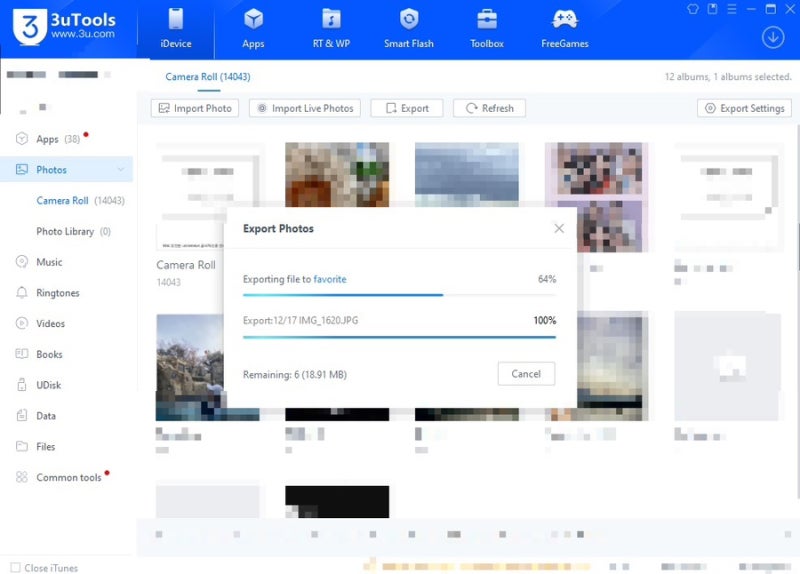The width and height of the screenshot is (800, 574).
Task: Click the Export Settings gear icon
Action: (710, 108)
